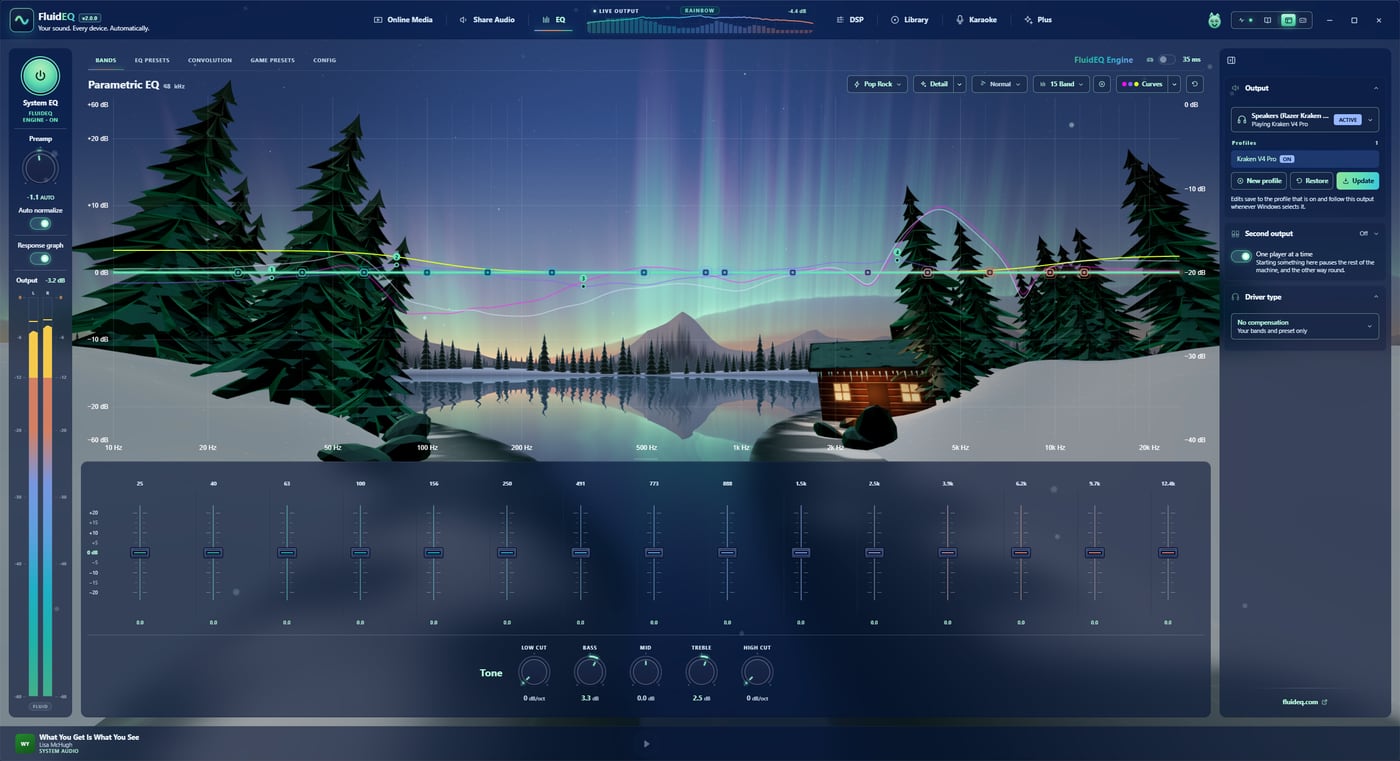Click the Output speaker icon
The image size is (1400, 761).
tap(1236, 88)
